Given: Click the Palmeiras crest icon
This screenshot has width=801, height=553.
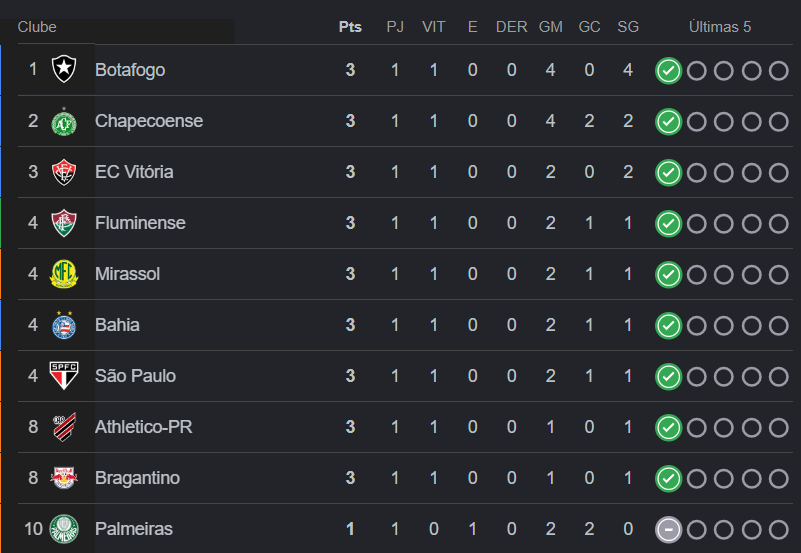Looking at the screenshot, I should point(64,529).
